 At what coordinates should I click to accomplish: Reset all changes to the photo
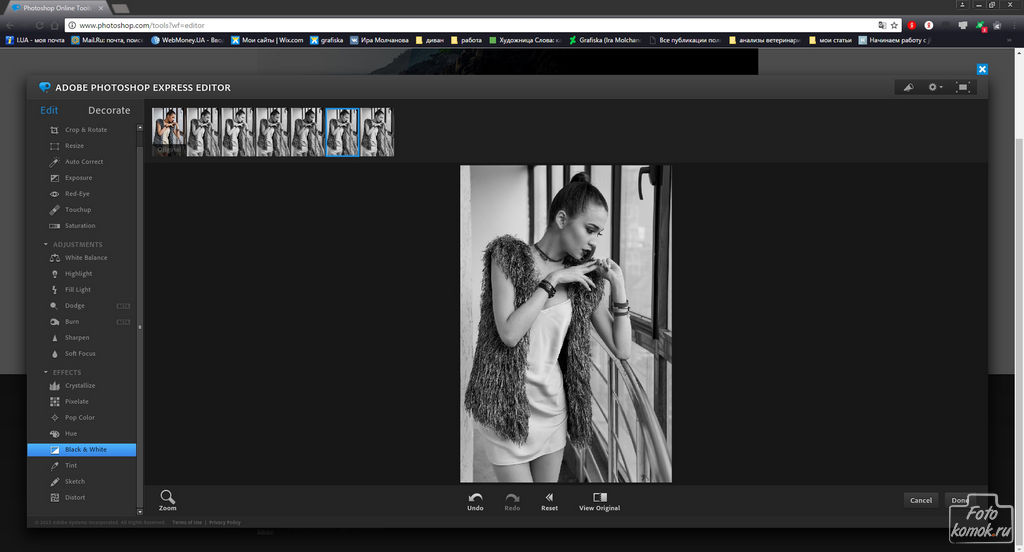(549, 500)
